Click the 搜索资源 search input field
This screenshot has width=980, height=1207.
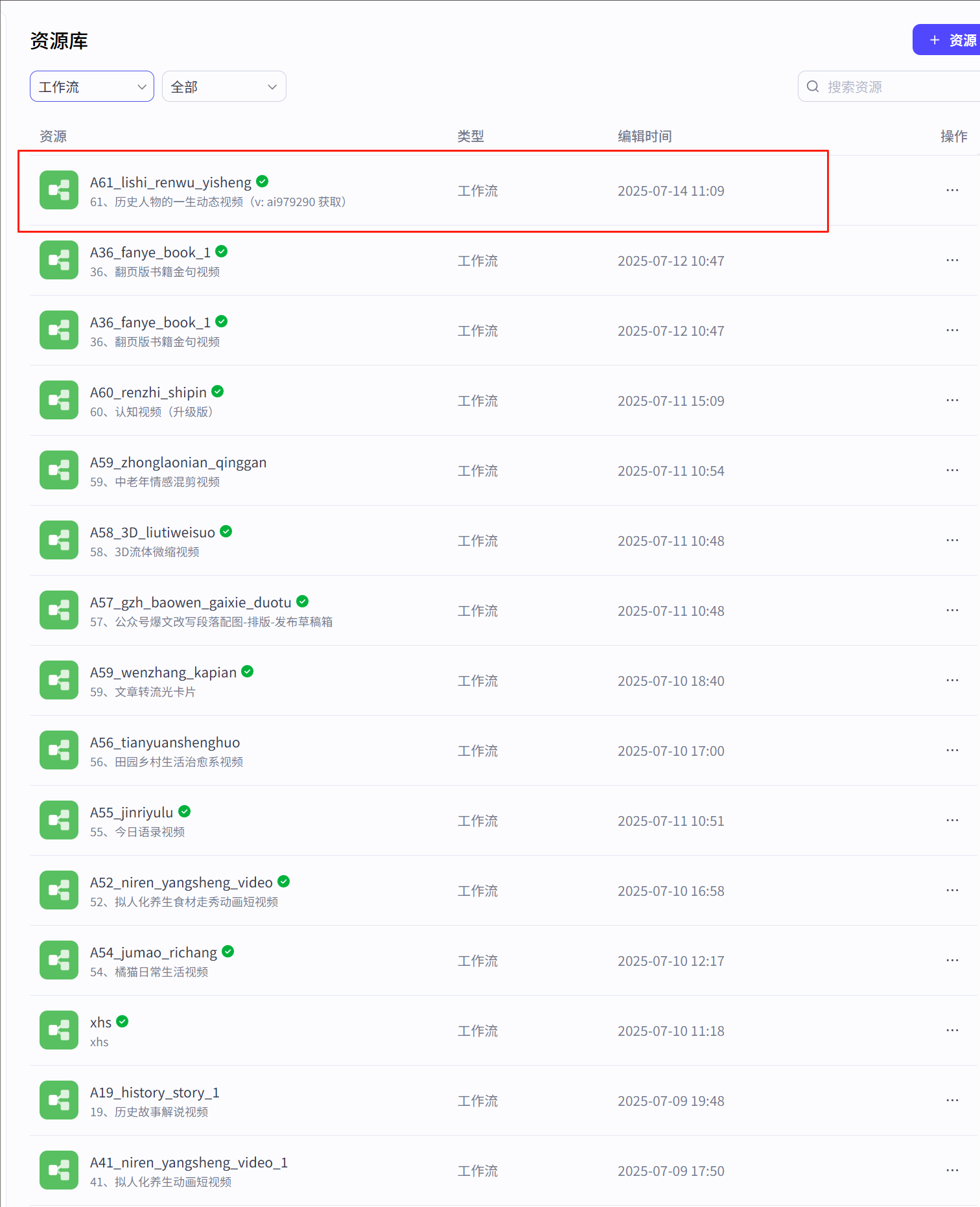click(881, 86)
